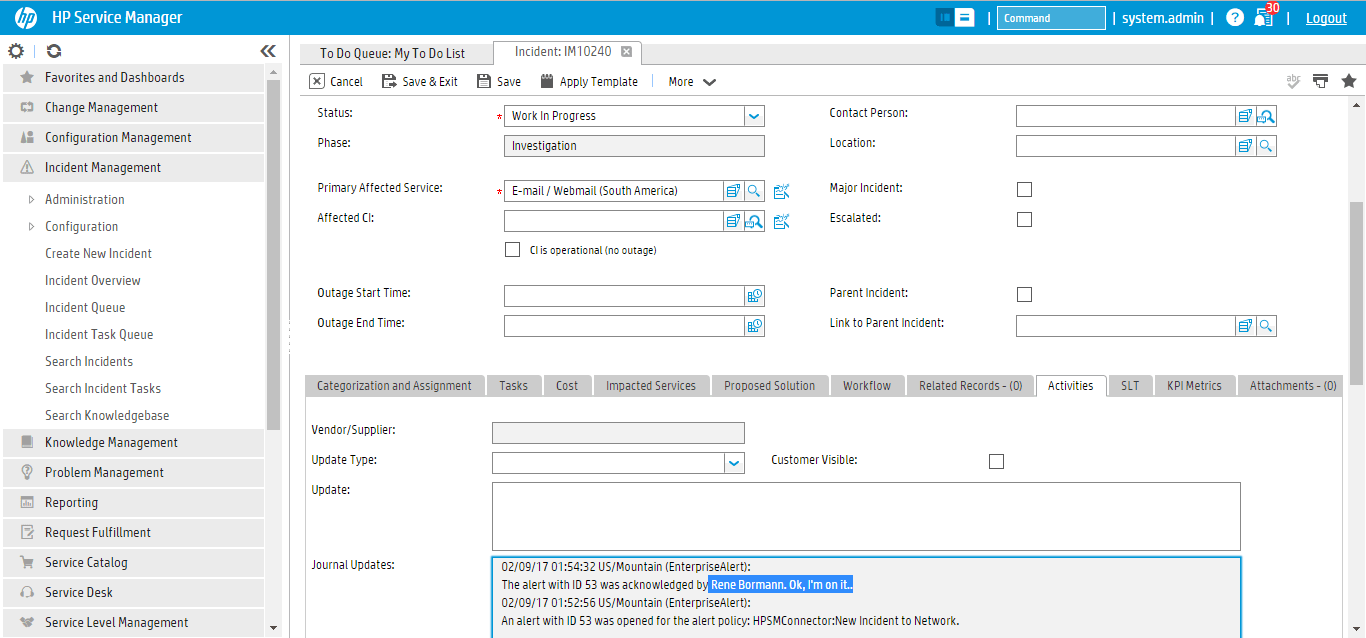This screenshot has width=1366, height=638.
Task: Search lookup for Primary Affected Service
Action: click(x=754, y=191)
